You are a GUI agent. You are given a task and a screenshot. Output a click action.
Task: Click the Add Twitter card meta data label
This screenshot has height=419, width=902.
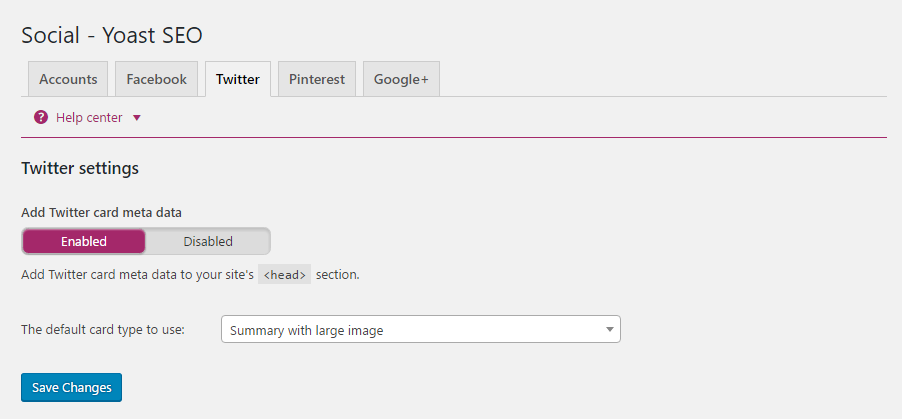click(101, 213)
